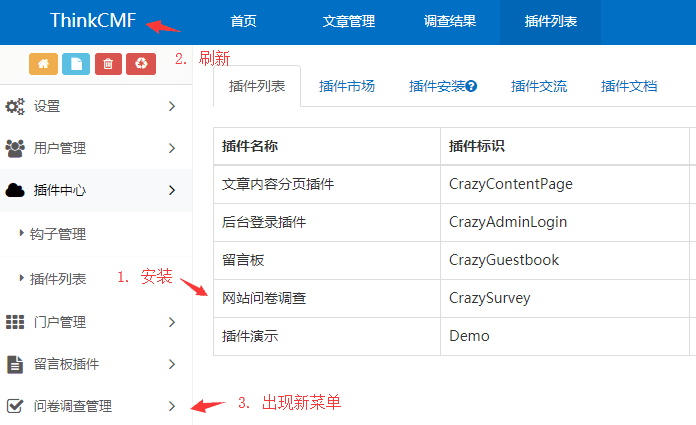Open the 文章管理 top navigation item
The image size is (696, 425).
(x=349, y=21)
